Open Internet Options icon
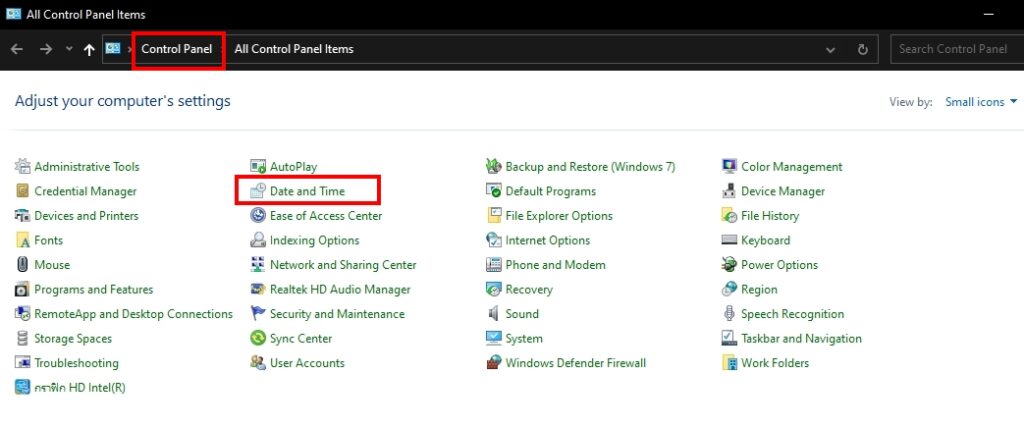This screenshot has height=427, width=1024. click(494, 240)
